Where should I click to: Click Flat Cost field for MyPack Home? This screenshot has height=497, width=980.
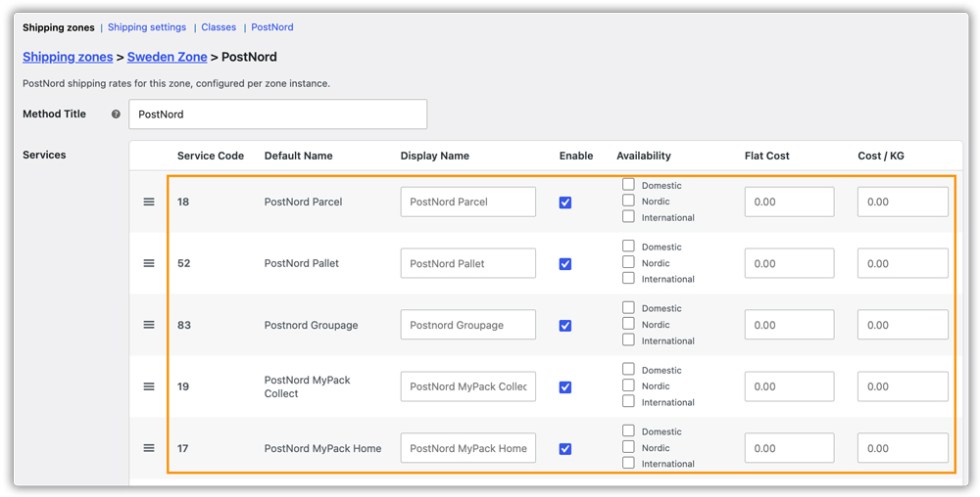(x=789, y=448)
